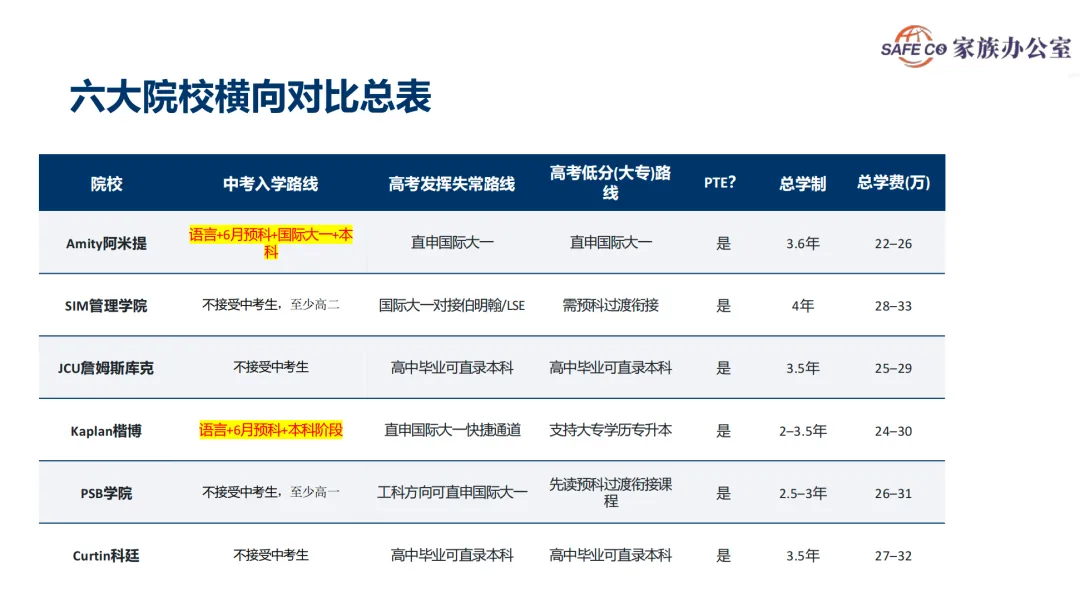Click the 24–30 tuition cell

[893, 432]
